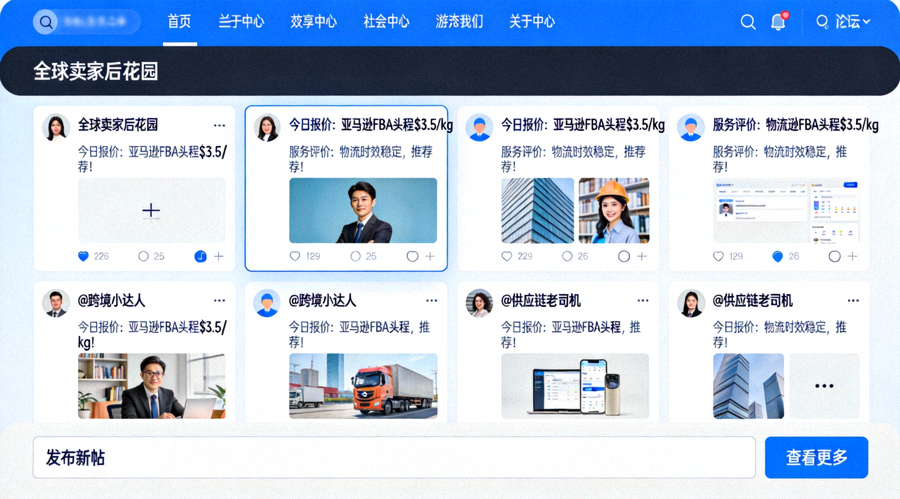Click the author avatar on the man-in-suit post
Image resolution: width=900 pixels, height=499 pixels.
click(267, 127)
